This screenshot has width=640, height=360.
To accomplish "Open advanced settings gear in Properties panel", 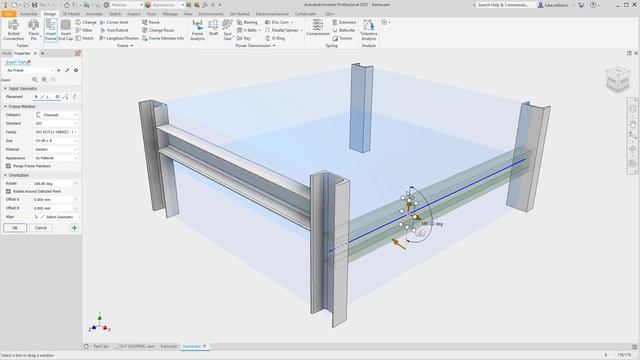I will point(76,70).
